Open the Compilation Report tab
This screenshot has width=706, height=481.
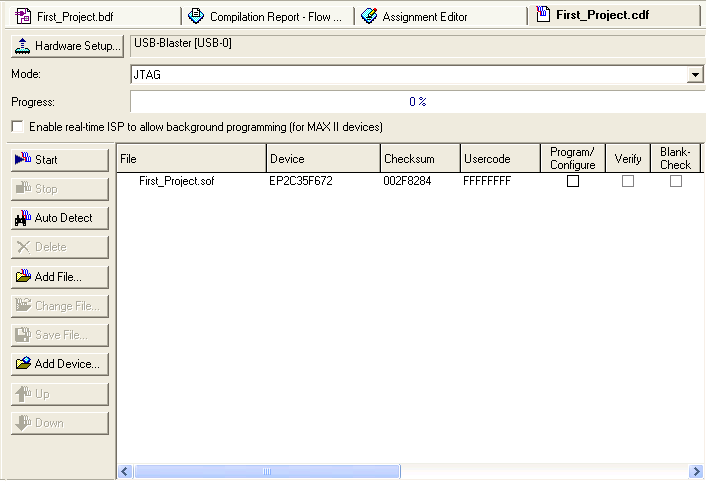[268, 16]
